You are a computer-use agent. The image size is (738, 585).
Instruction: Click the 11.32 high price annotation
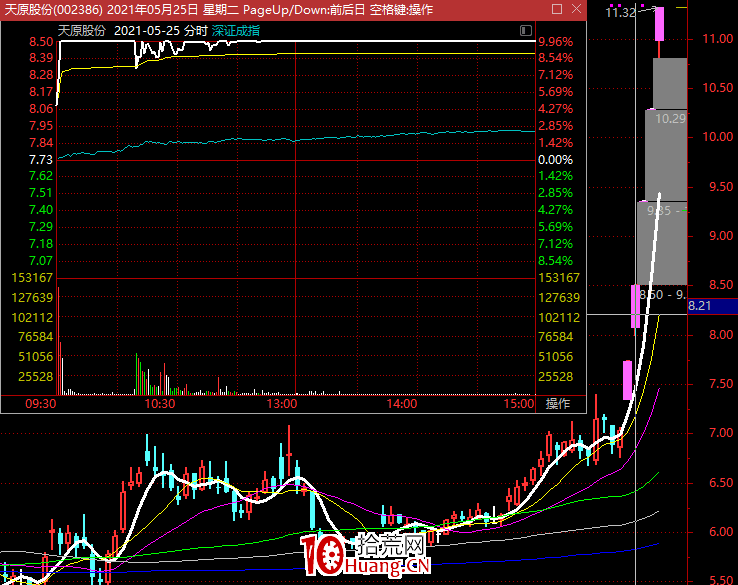[620, 13]
